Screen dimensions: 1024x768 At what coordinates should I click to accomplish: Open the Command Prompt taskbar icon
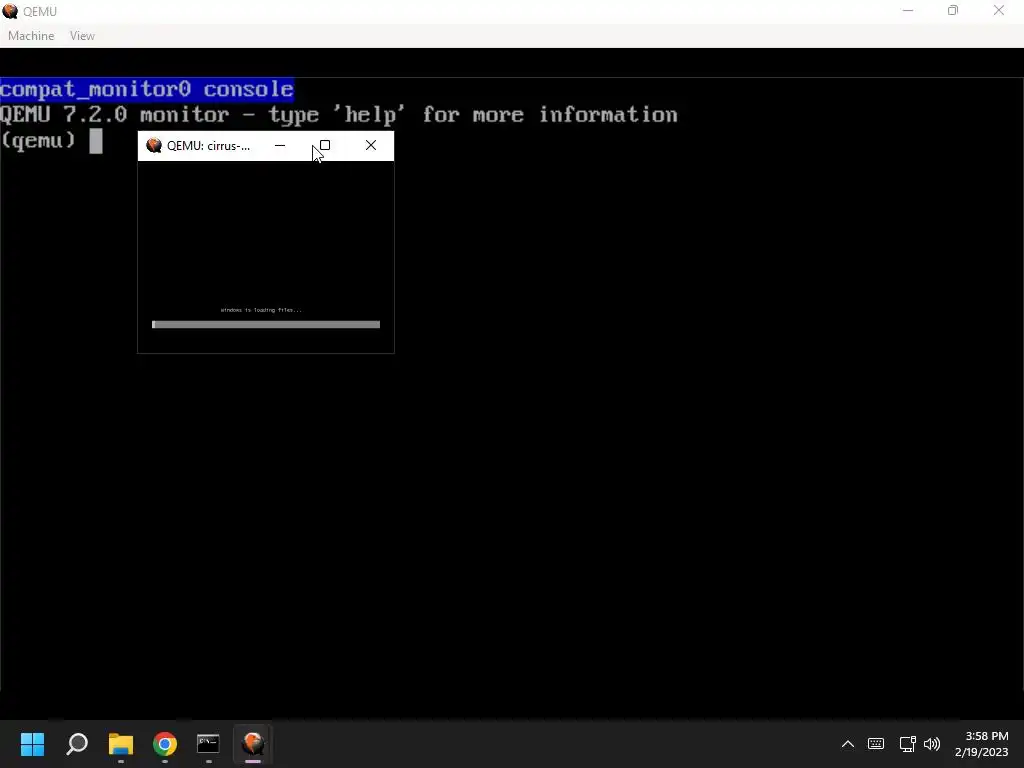click(x=208, y=744)
